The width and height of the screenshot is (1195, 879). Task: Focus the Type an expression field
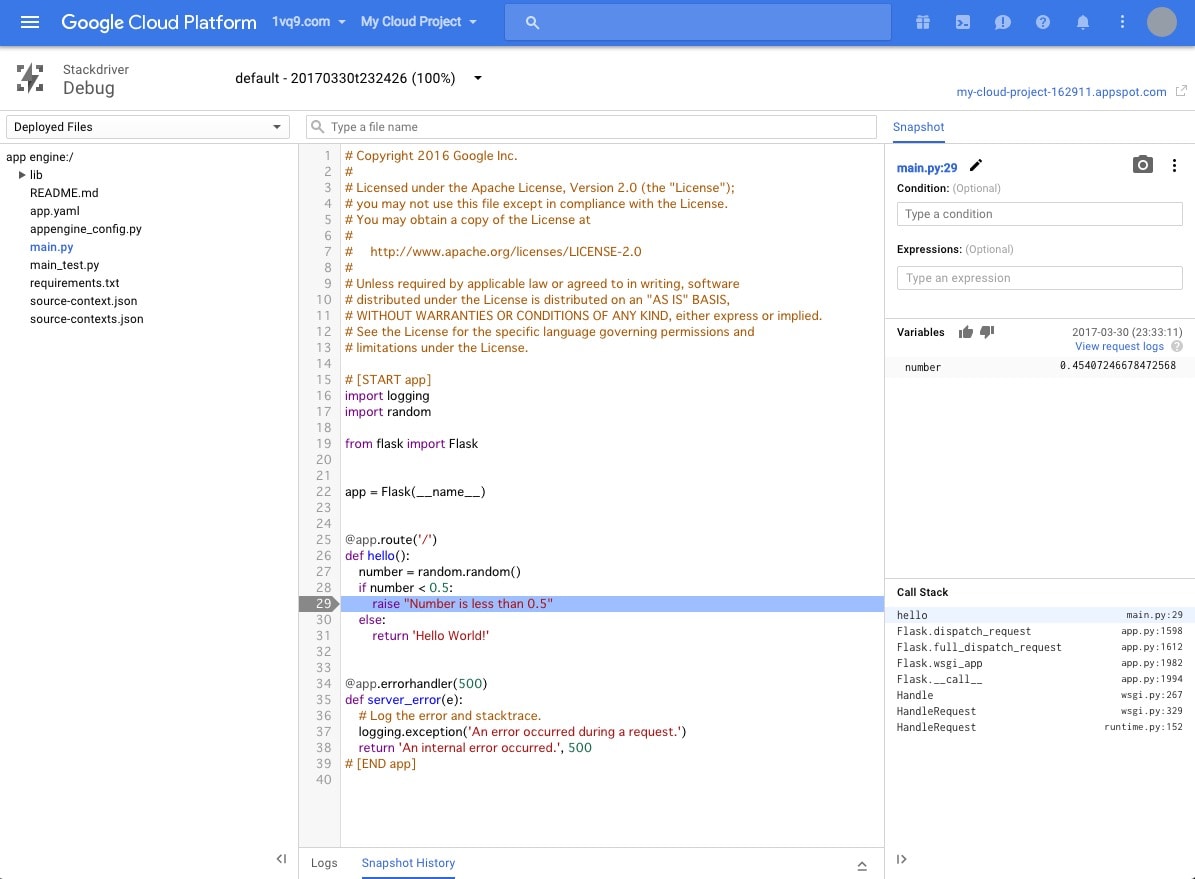click(x=1039, y=277)
